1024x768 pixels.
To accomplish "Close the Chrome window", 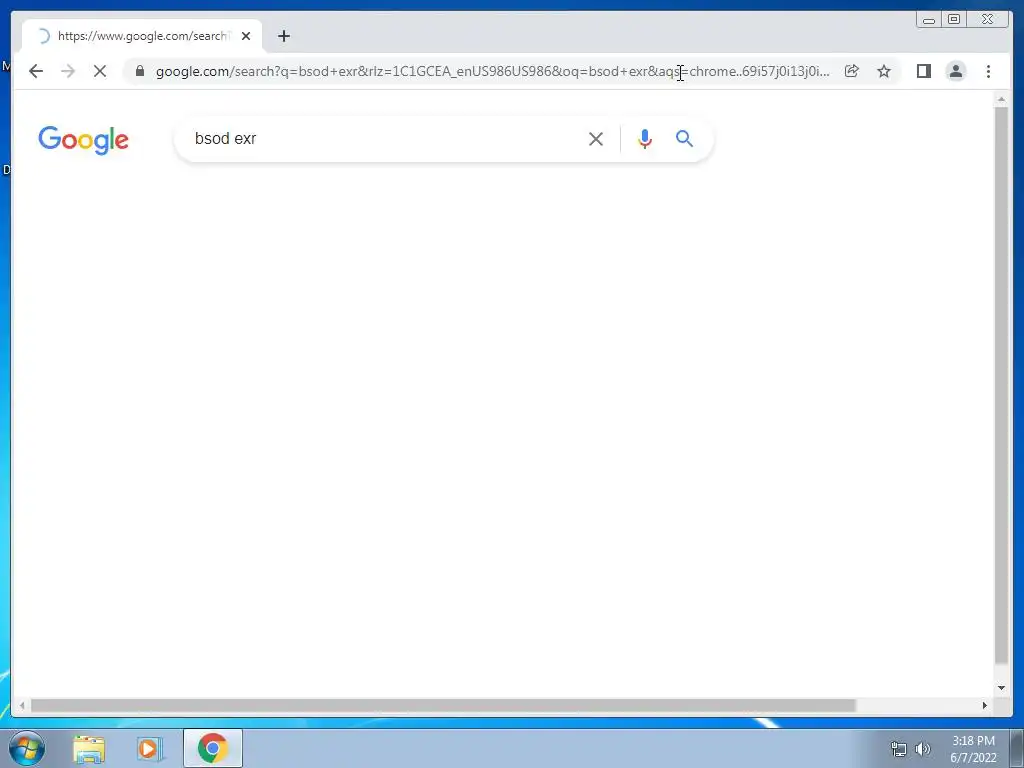I will click(x=987, y=20).
